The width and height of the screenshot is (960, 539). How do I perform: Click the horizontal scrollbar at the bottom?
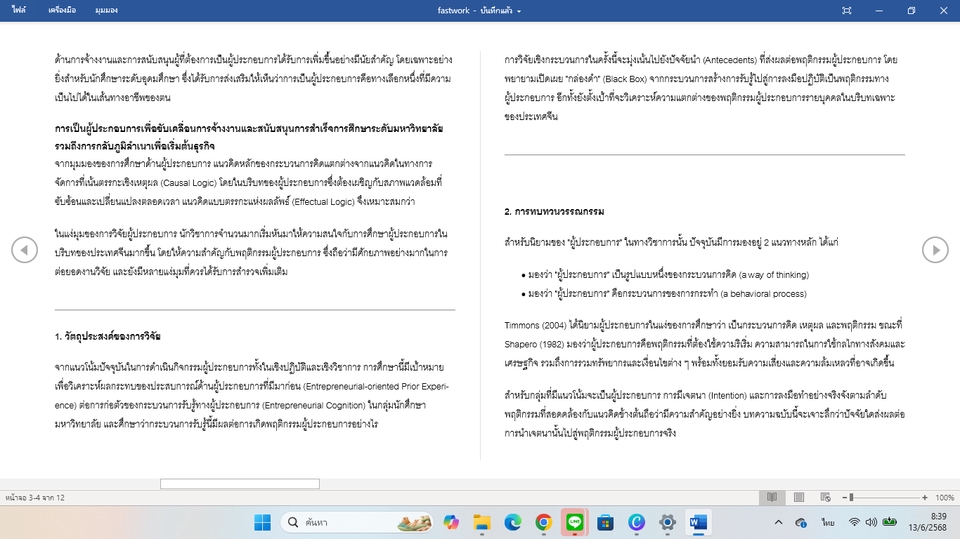239,484
